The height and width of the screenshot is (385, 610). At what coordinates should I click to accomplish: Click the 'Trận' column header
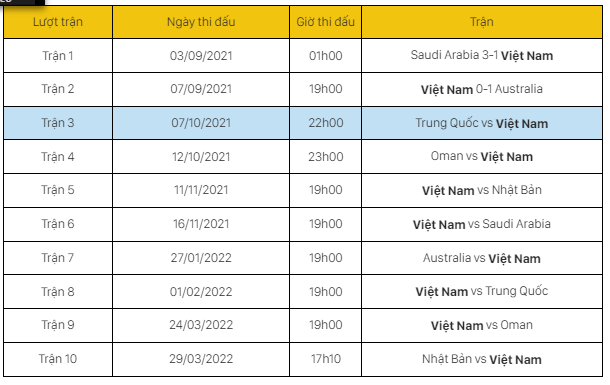(x=482, y=22)
